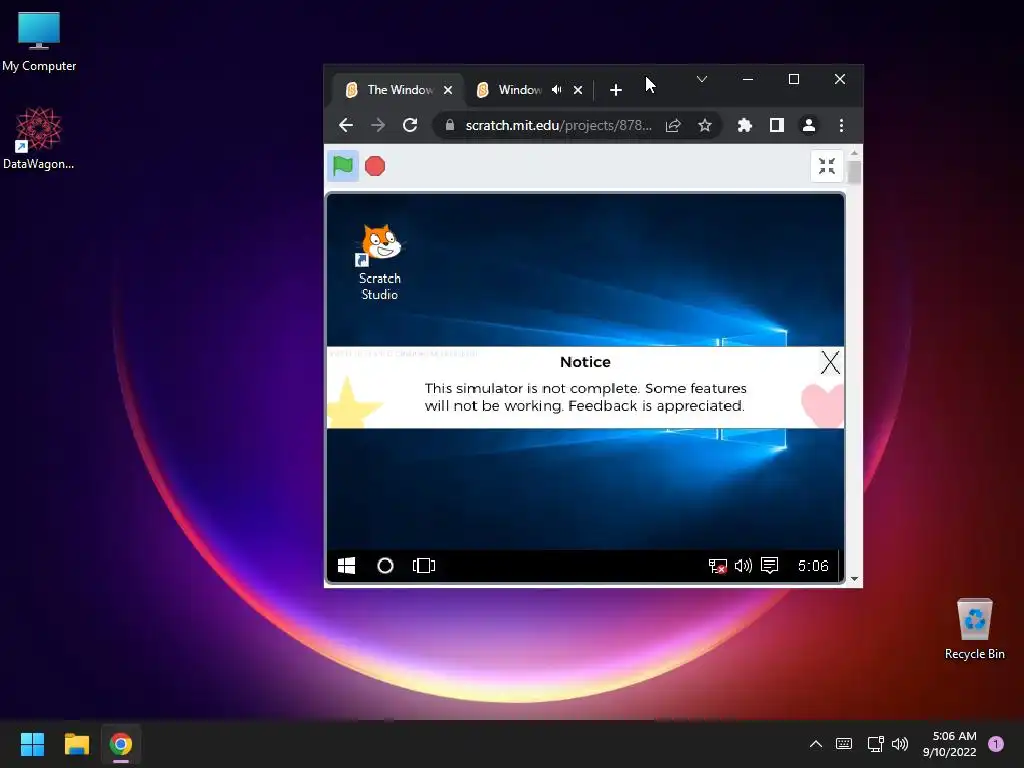Click the simulated clock showing 5:06
This screenshot has width=1024, height=768.
[x=813, y=566]
